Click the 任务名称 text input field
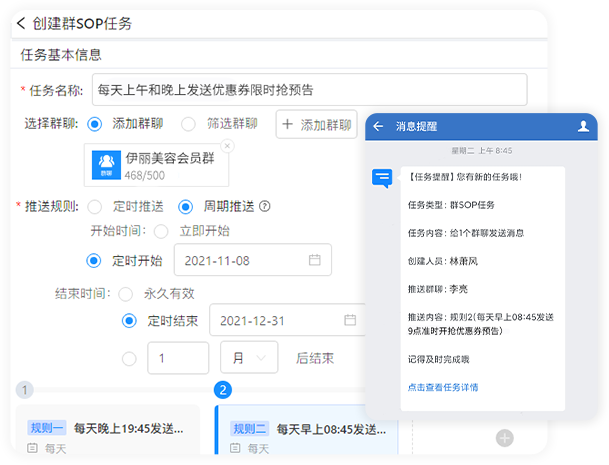Image resolution: width=609 pixels, height=465 pixels. 308,89
